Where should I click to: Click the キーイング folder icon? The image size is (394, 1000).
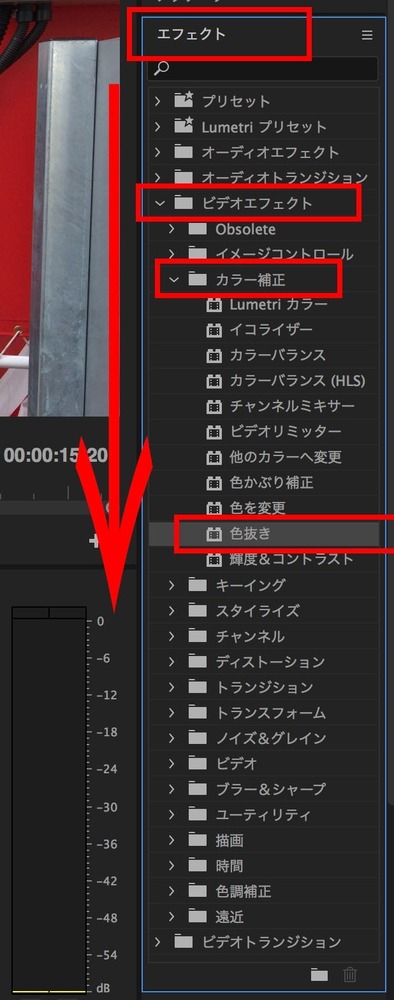pyautogui.click(x=198, y=585)
